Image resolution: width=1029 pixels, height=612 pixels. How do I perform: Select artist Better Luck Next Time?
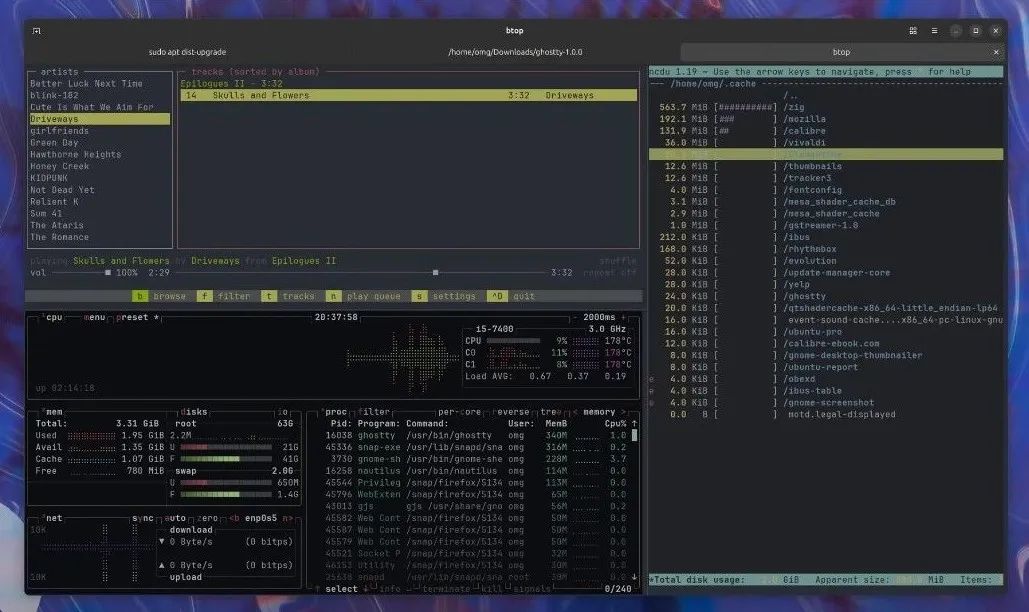pyautogui.click(x=86, y=84)
